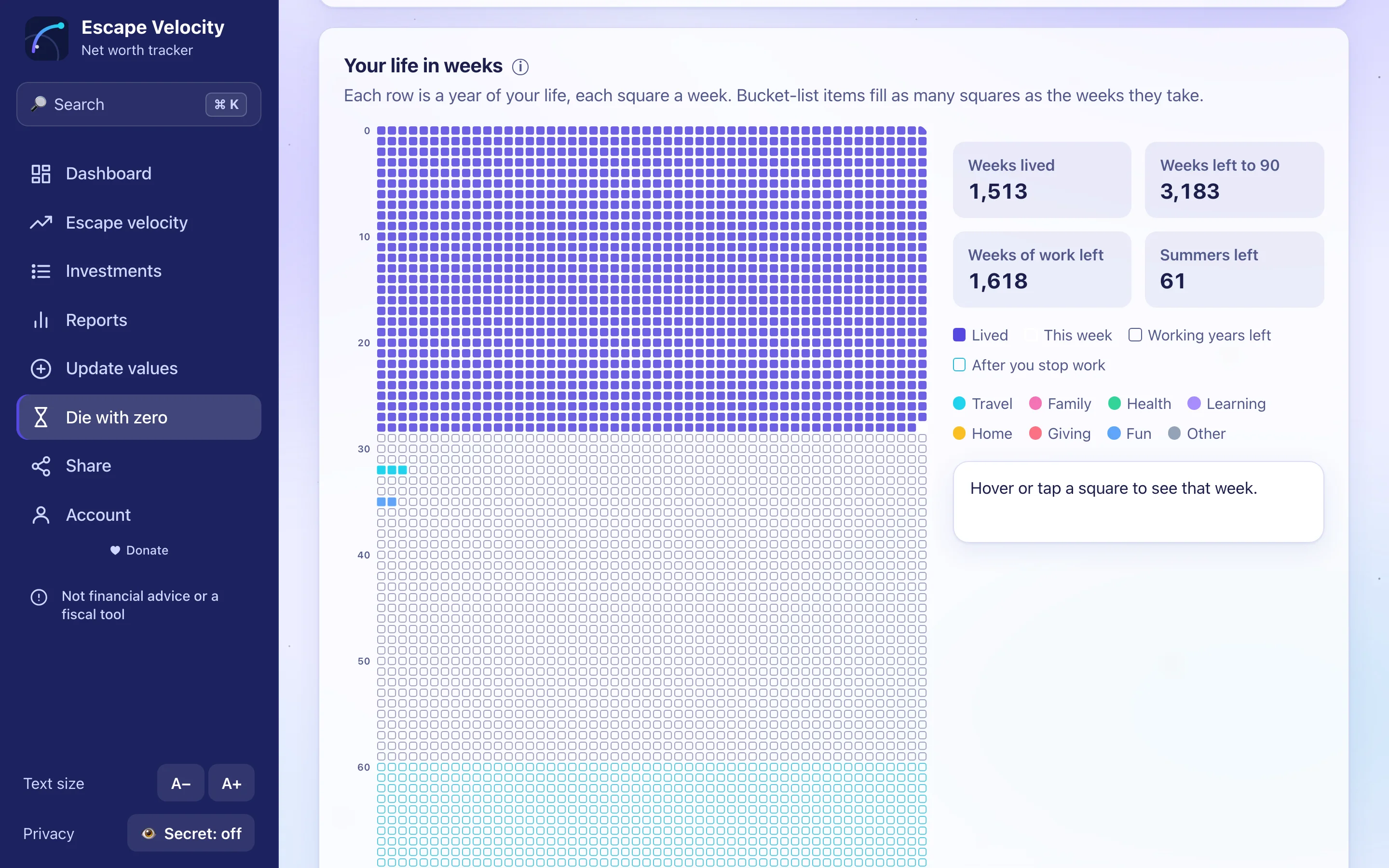
Task: Click the first cyan Travel week square
Action: [381, 470]
